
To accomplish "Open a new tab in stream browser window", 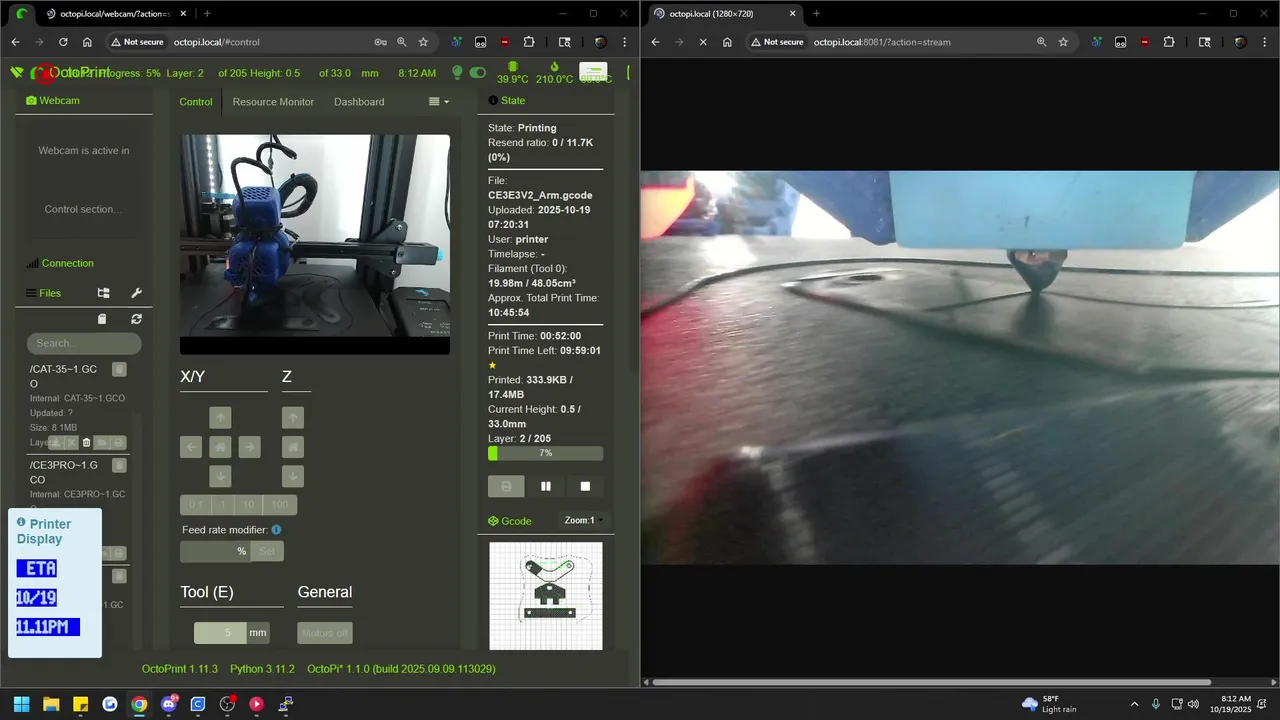I will (x=816, y=14).
